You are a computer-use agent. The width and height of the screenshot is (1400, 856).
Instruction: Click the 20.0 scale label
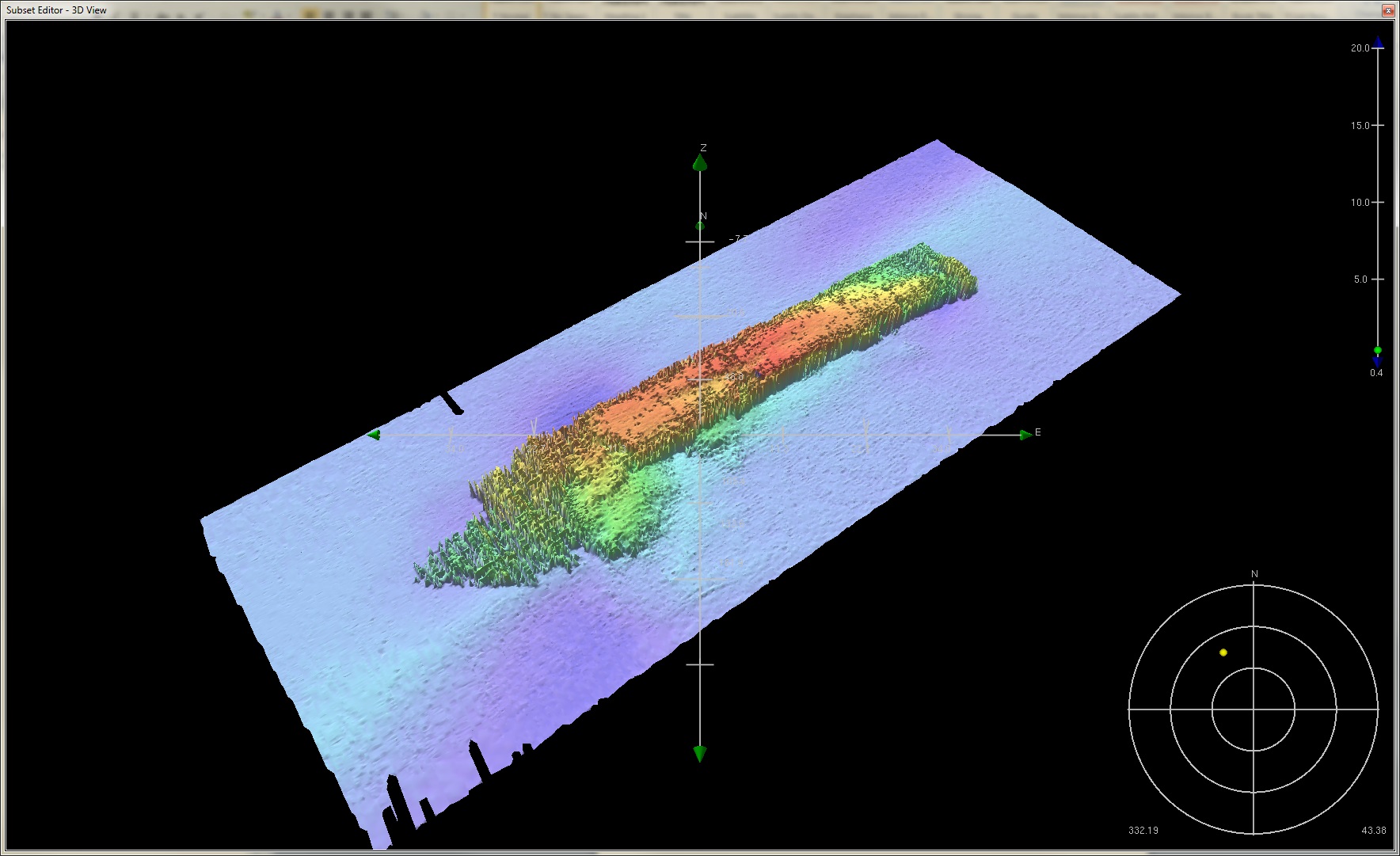click(x=1360, y=48)
